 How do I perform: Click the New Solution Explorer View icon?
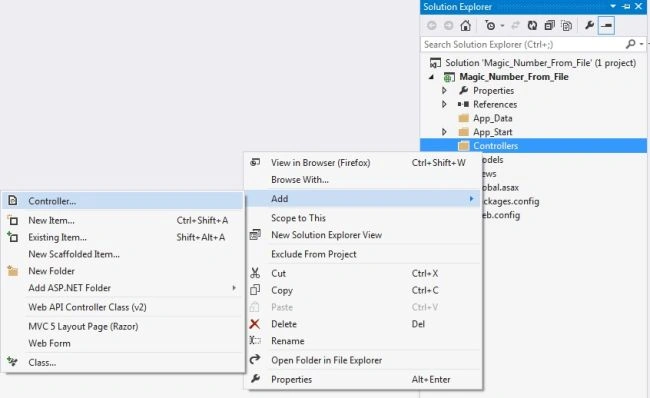click(x=255, y=235)
